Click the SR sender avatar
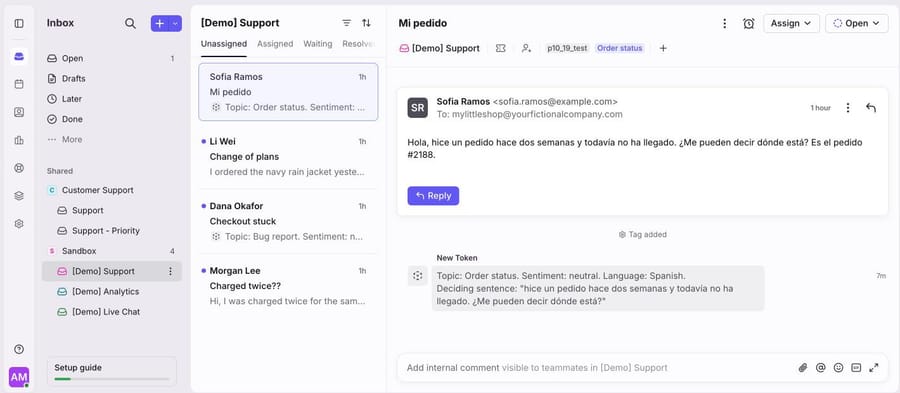Image resolution: width=900 pixels, height=393 pixels. click(x=417, y=108)
